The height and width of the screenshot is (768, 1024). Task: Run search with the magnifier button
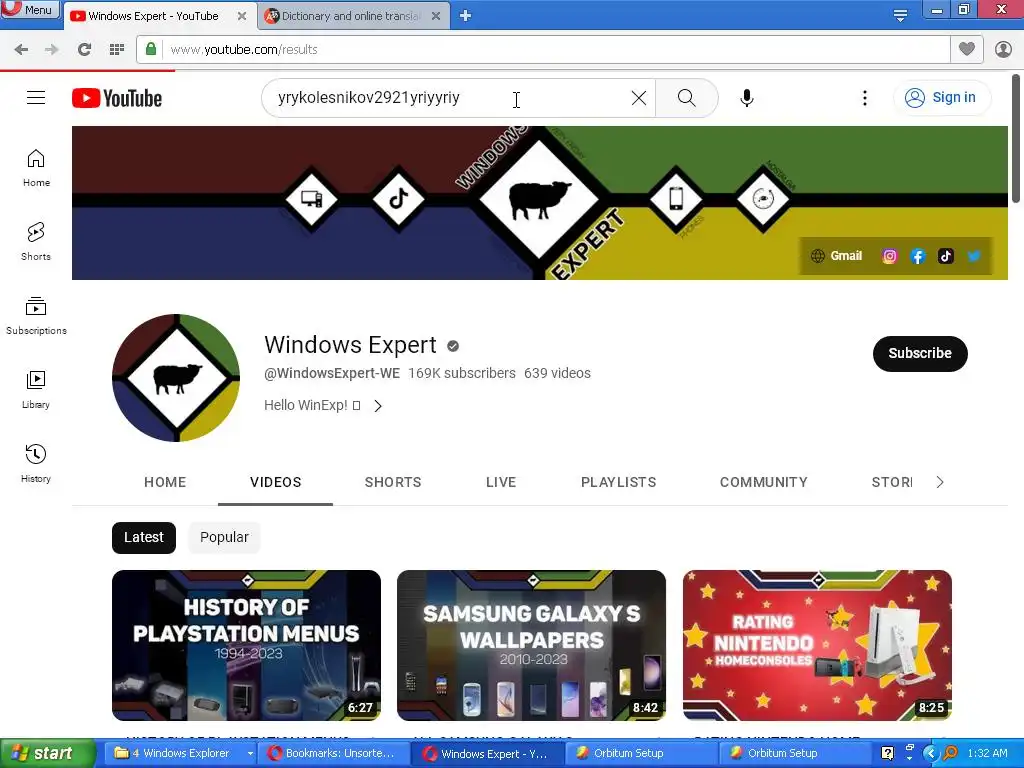pyautogui.click(x=686, y=98)
